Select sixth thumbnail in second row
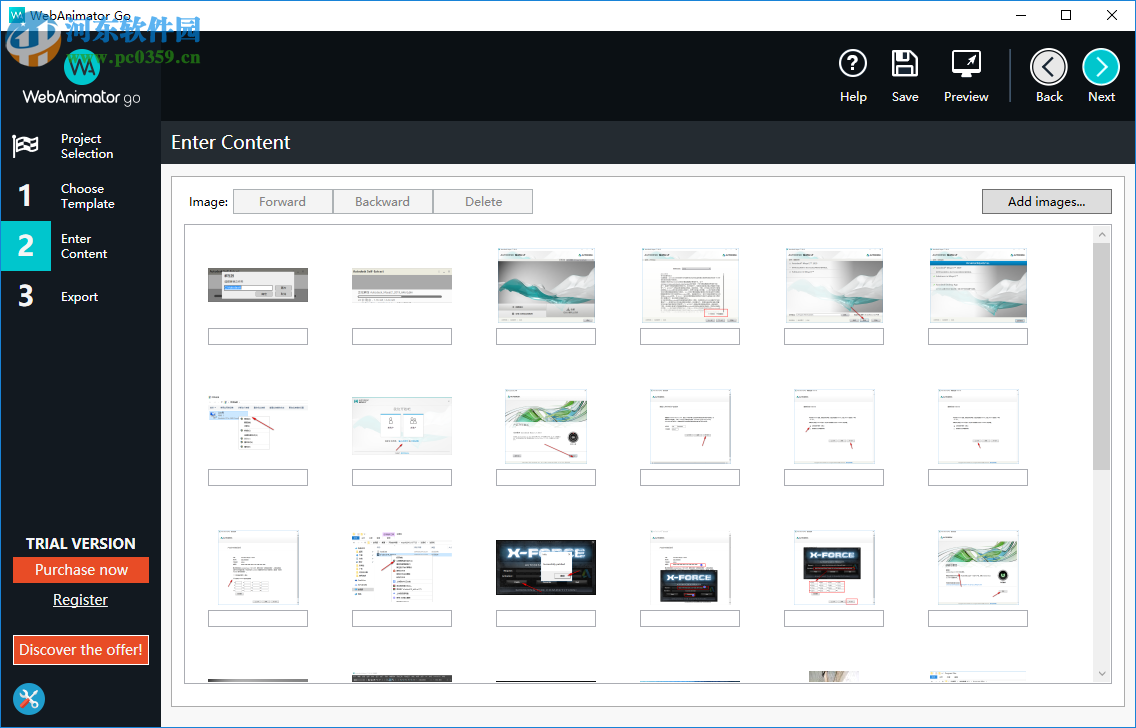 pyautogui.click(x=978, y=426)
